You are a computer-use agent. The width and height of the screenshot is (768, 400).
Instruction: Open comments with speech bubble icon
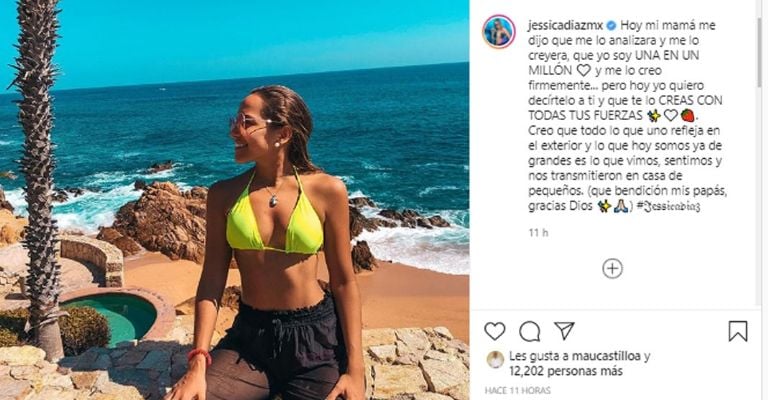529,331
